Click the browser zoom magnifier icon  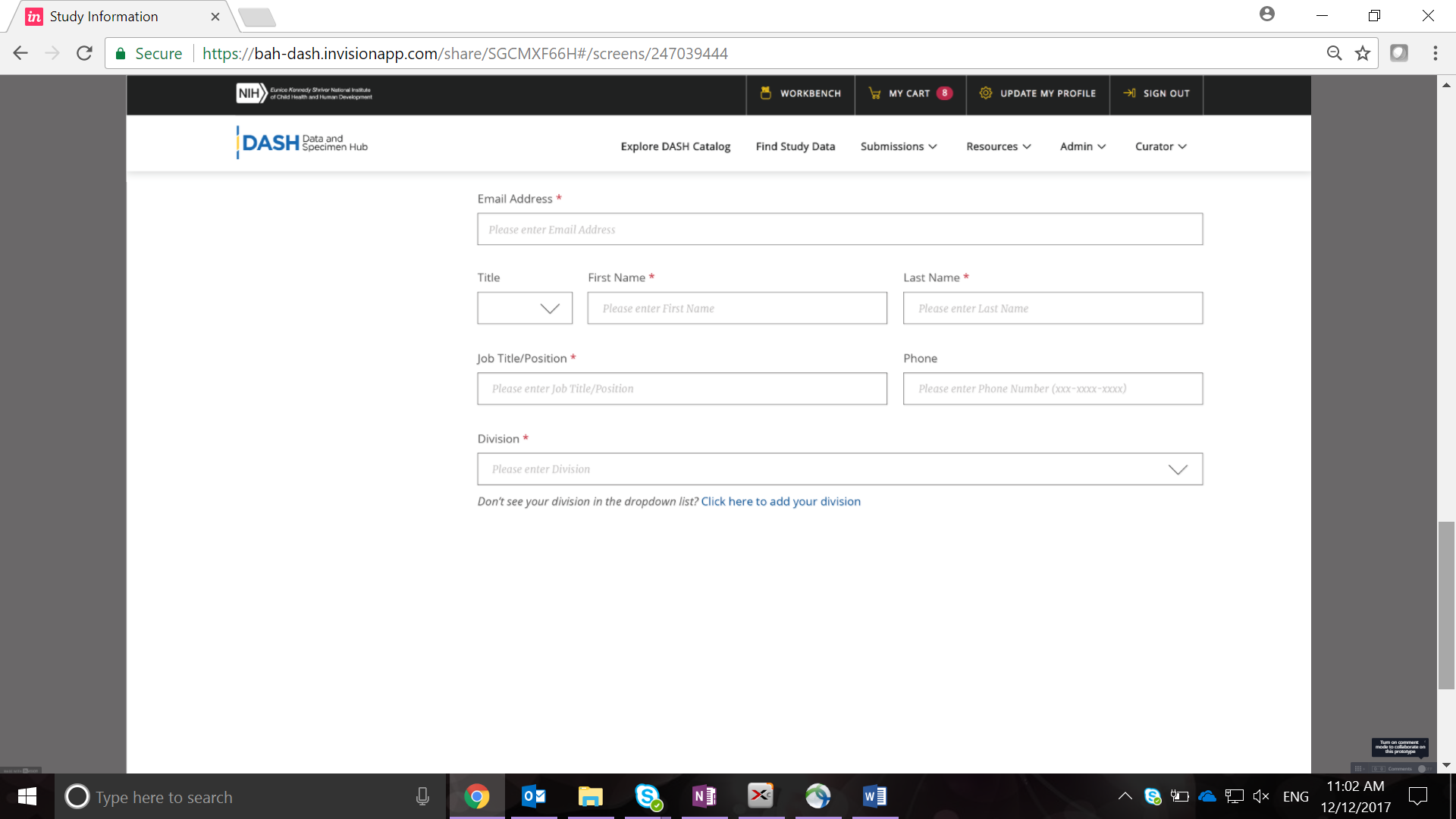[1334, 53]
